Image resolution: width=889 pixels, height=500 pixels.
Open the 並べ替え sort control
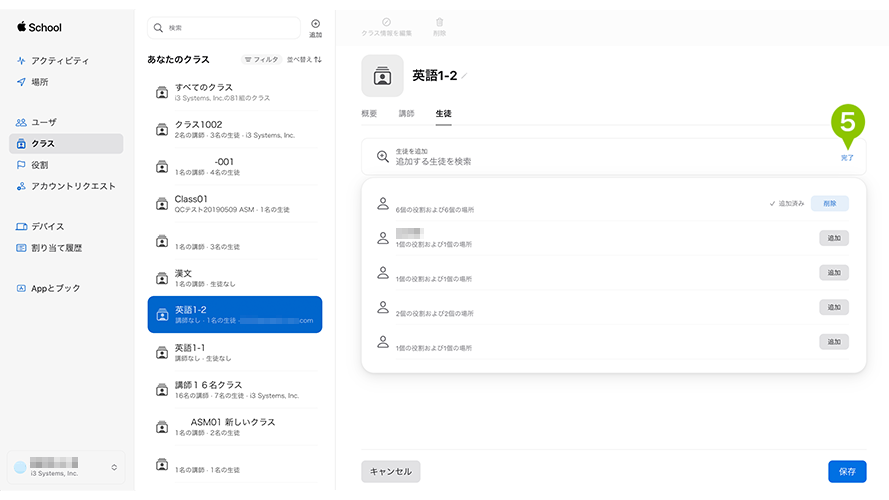pos(304,60)
